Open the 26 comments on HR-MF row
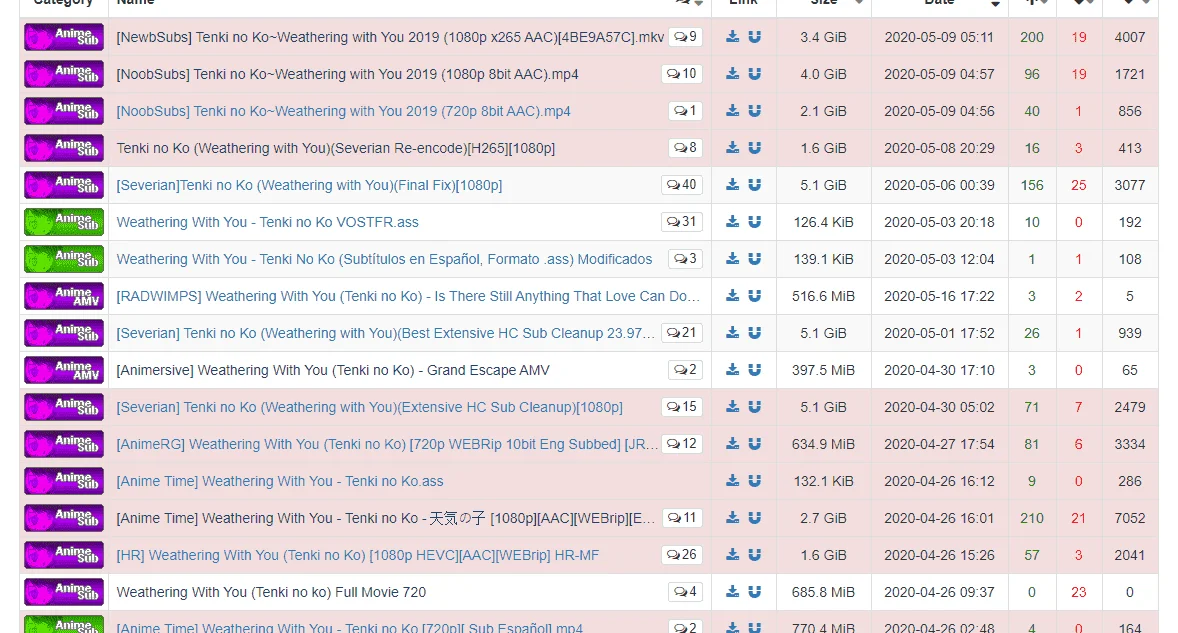1178x633 pixels. click(681, 554)
